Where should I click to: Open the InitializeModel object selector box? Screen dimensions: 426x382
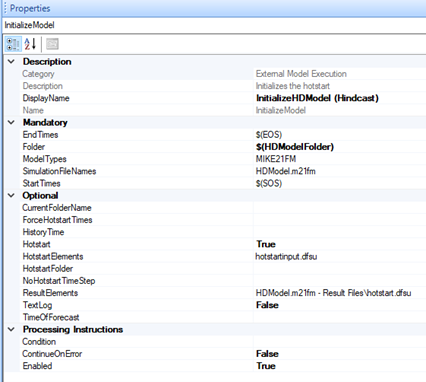pos(214,25)
